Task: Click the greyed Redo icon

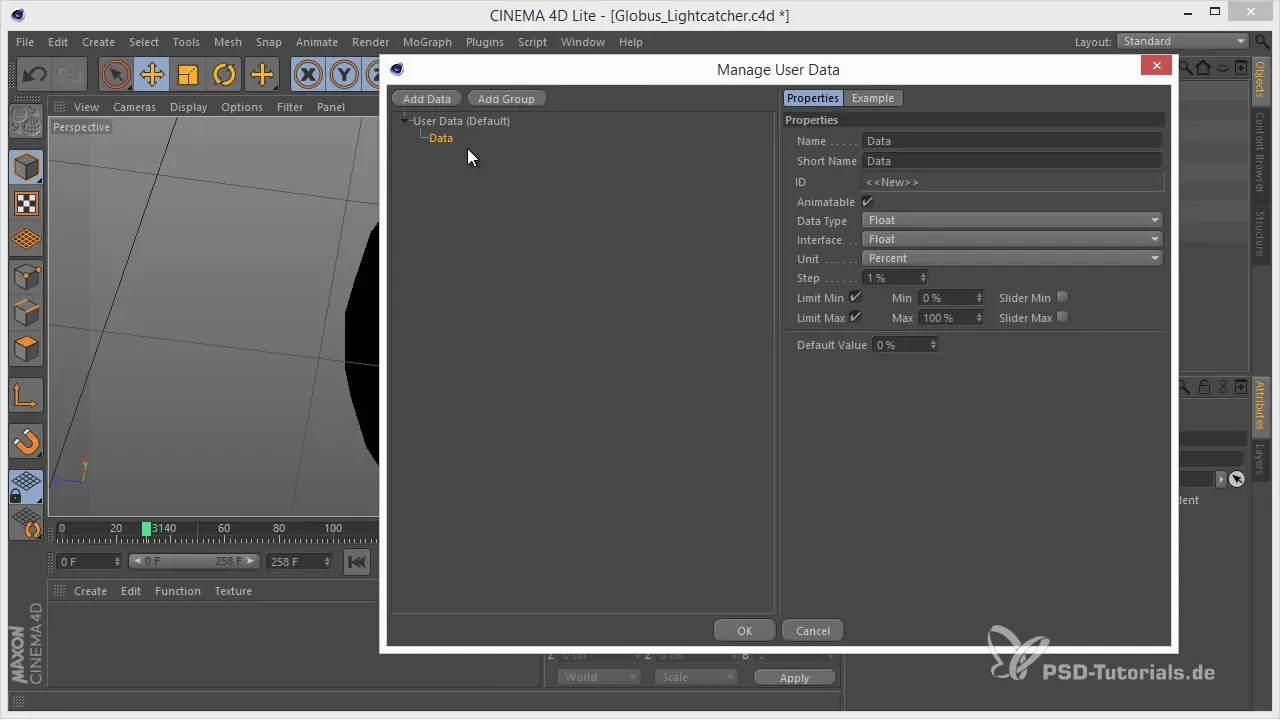Action: coord(68,74)
